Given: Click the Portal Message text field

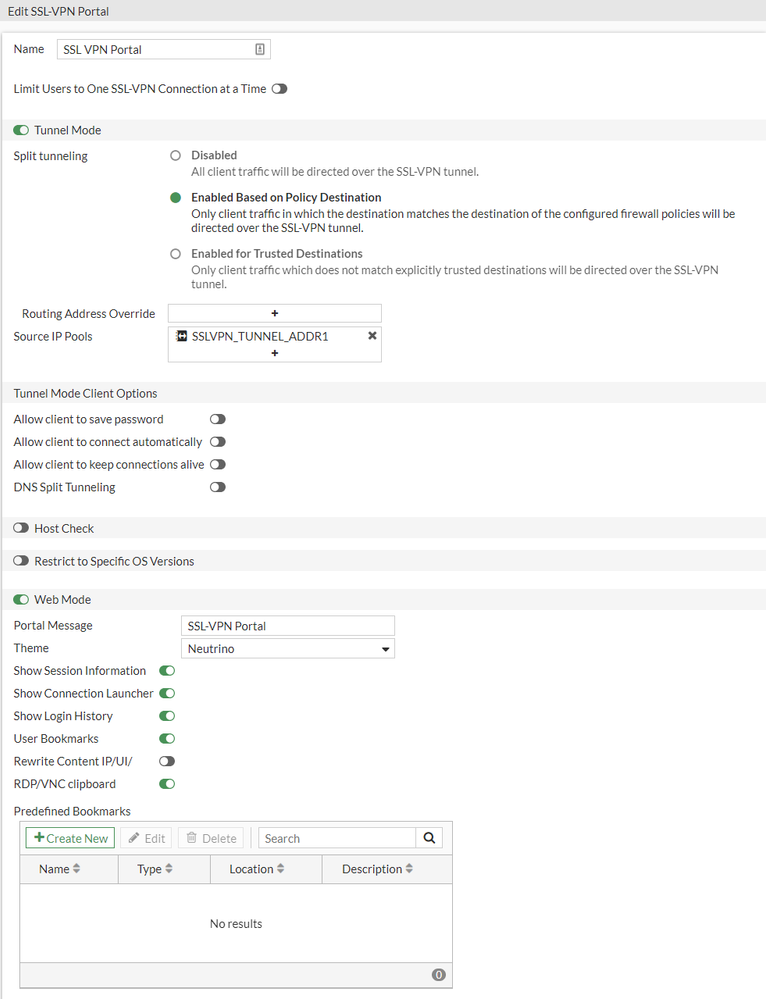Looking at the screenshot, I should coord(287,626).
